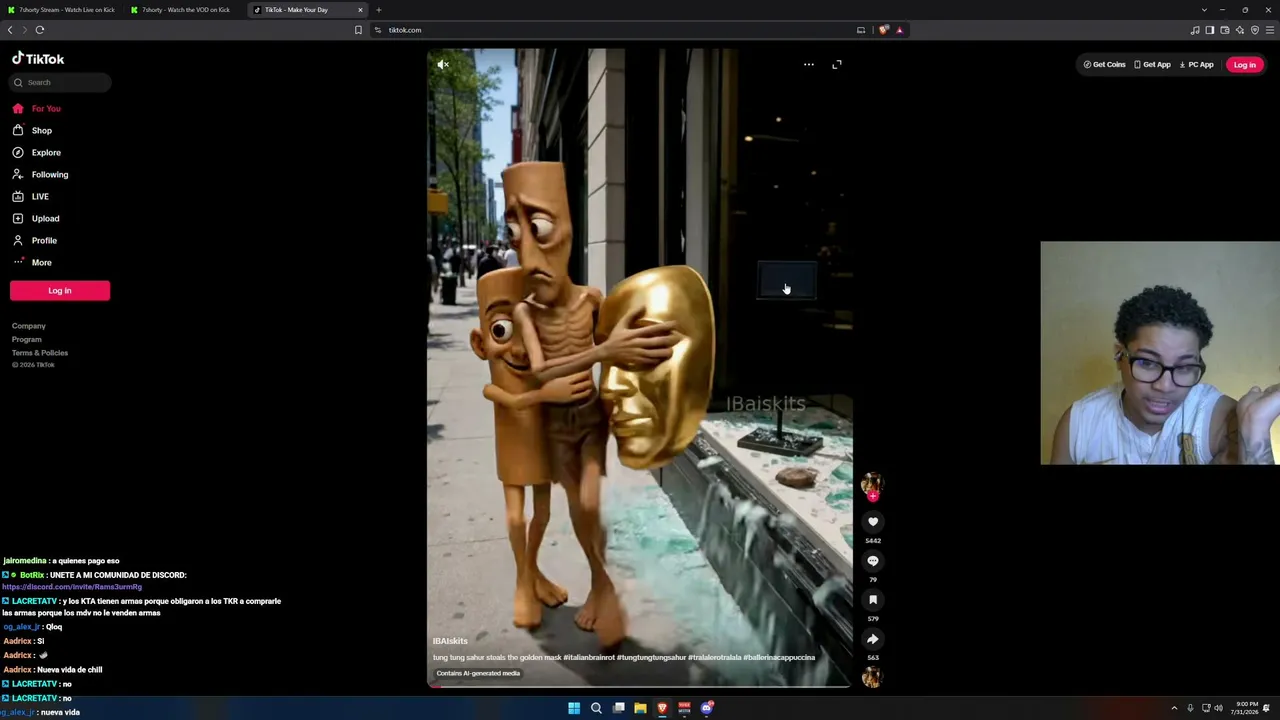Follow the creator via avatar plus badge
The height and width of the screenshot is (720, 1280).
[873, 494]
